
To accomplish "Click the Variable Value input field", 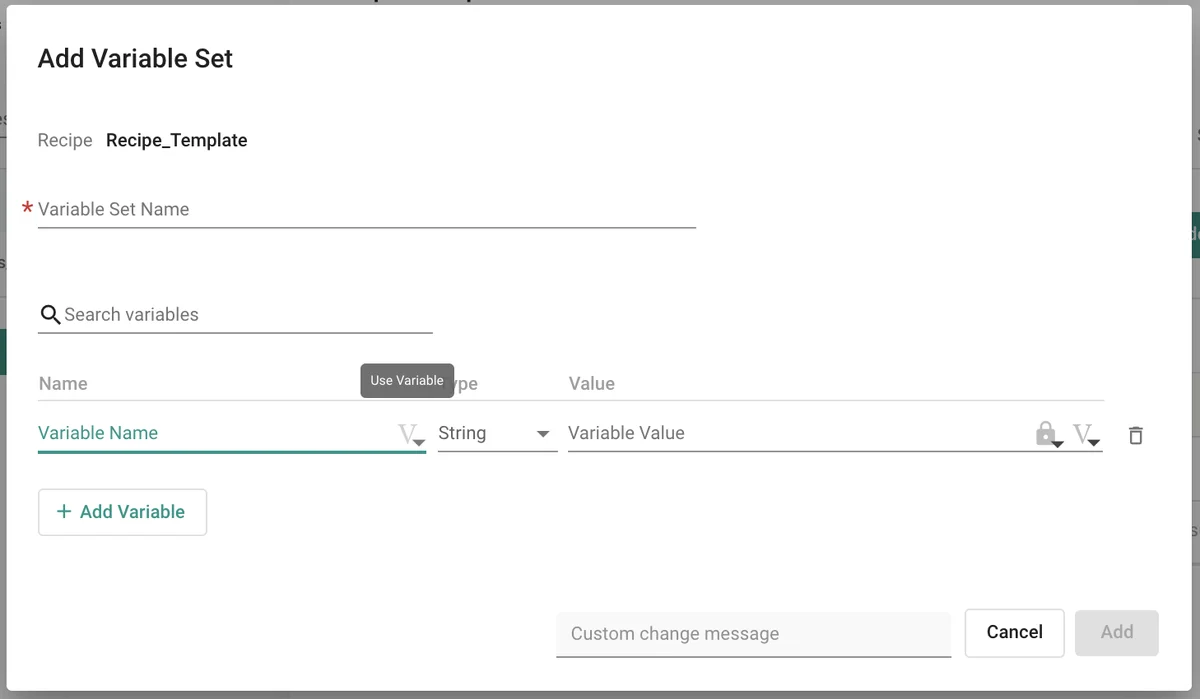I will coord(795,434).
